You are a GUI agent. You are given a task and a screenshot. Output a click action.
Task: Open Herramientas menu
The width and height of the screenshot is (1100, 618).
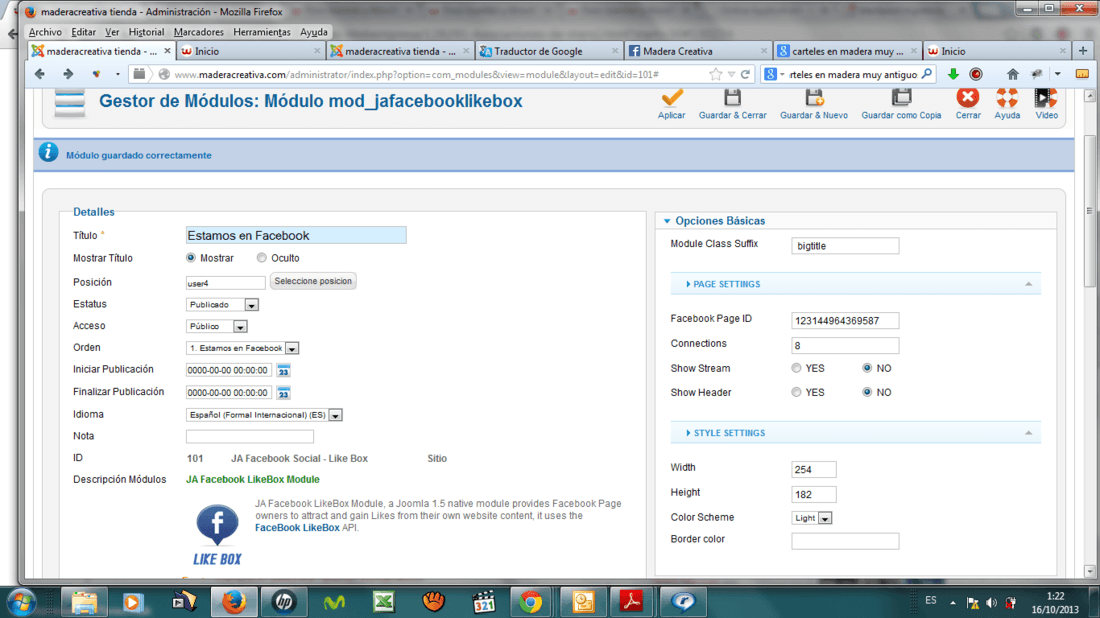pyautogui.click(x=262, y=32)
